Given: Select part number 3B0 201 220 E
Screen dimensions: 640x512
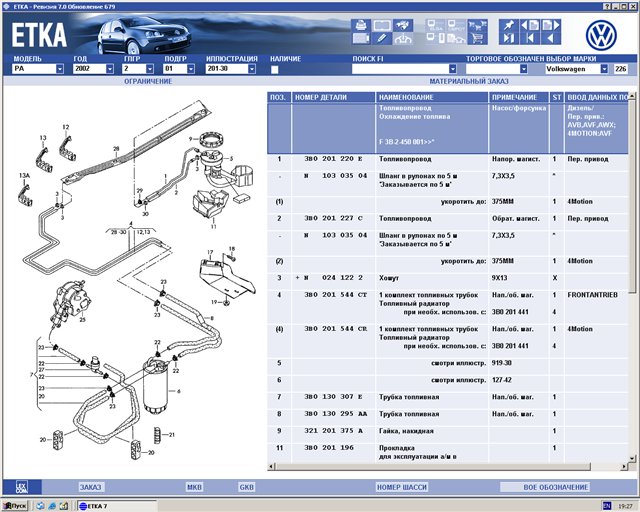Looking at the screenshot, I should coord(333,159).
